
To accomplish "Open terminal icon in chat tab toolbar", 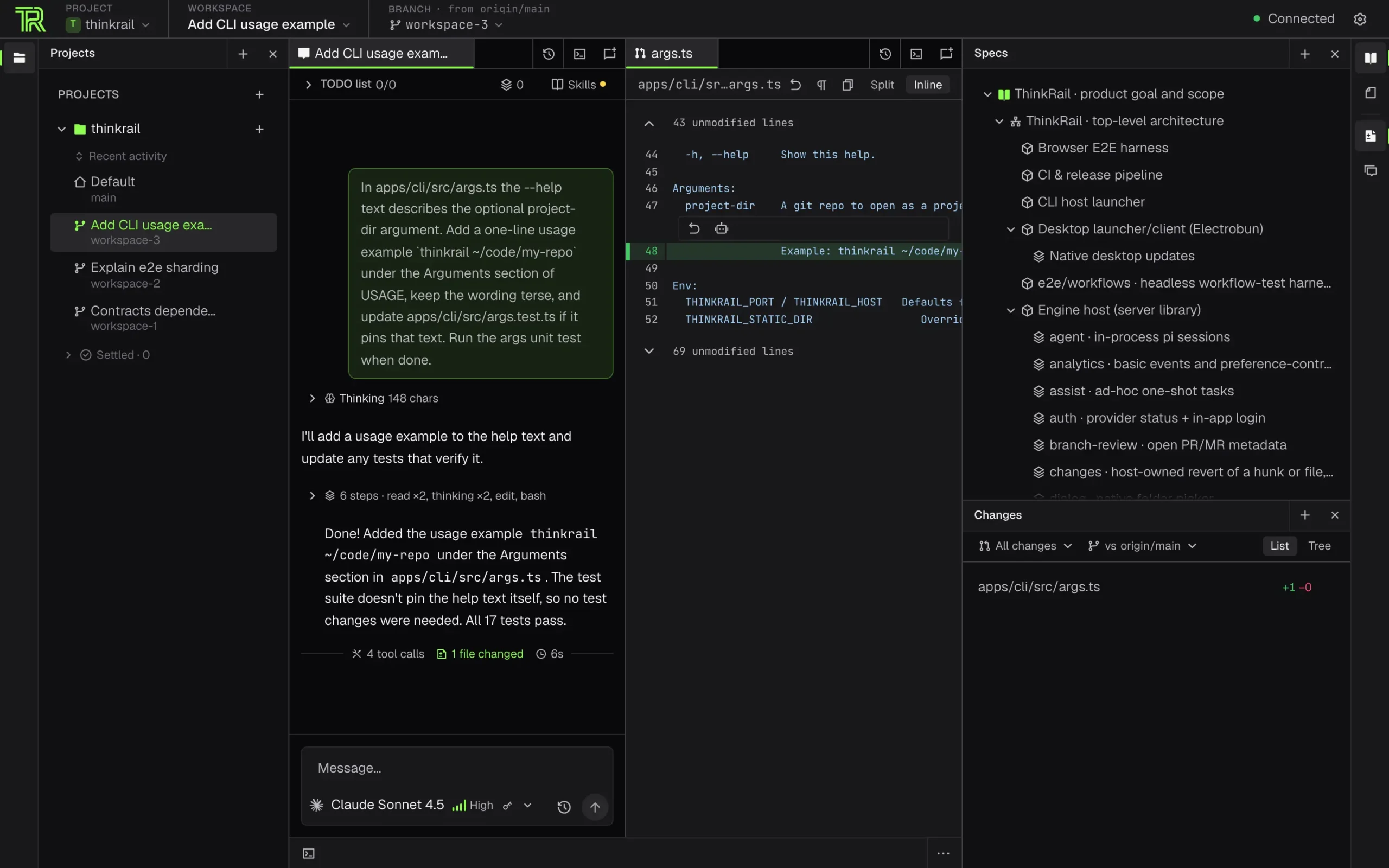I will click(x=579, y=53).
